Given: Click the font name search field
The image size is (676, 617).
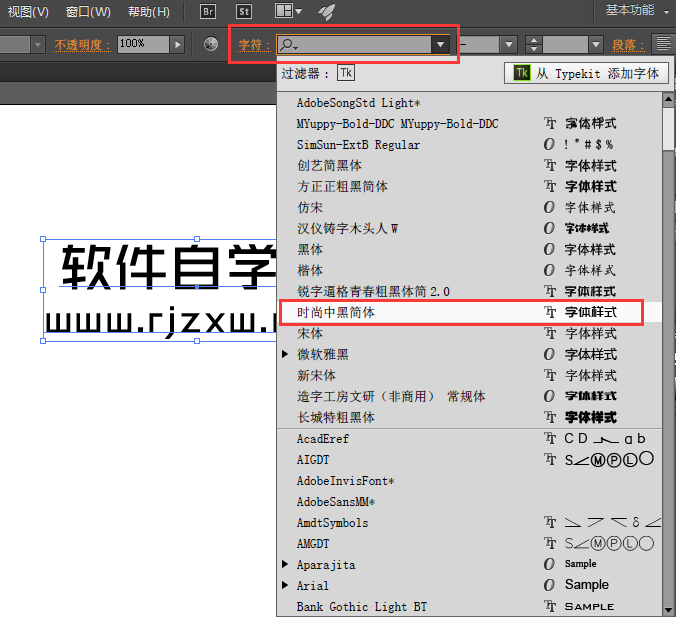Looking at the screenshot, I should [355, 44].
